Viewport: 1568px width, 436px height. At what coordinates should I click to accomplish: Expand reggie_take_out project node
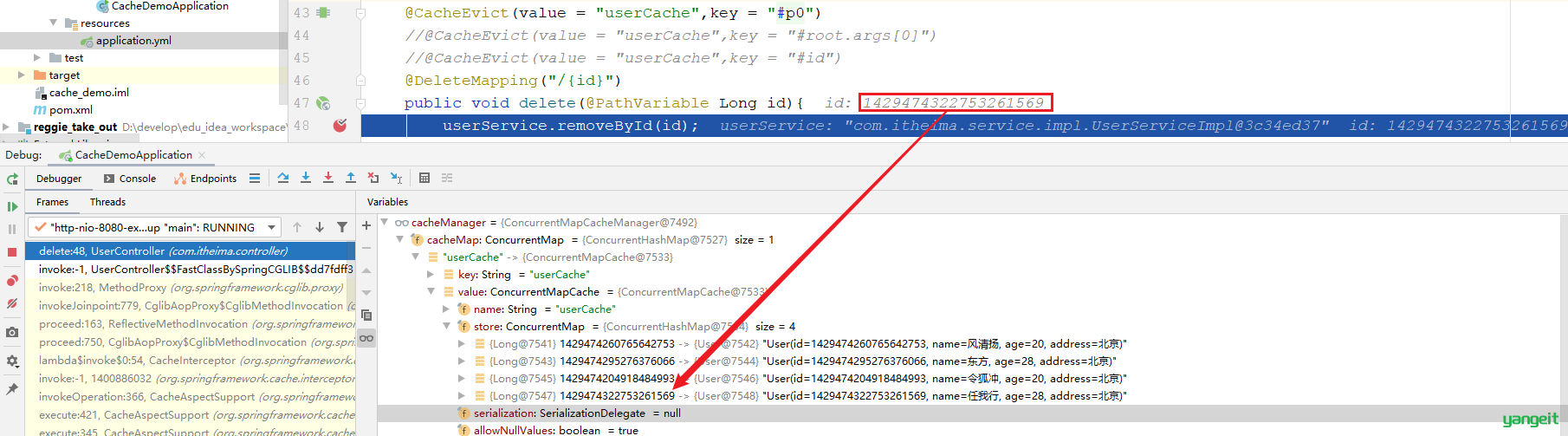pos(7,127)
